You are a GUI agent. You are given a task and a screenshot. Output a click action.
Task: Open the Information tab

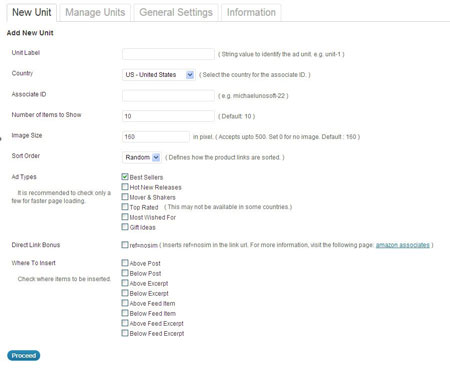(x=251, y=13)
